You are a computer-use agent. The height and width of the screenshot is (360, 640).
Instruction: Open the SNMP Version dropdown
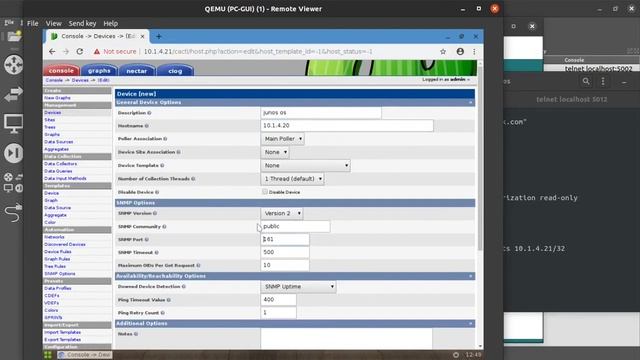point(282,213)
